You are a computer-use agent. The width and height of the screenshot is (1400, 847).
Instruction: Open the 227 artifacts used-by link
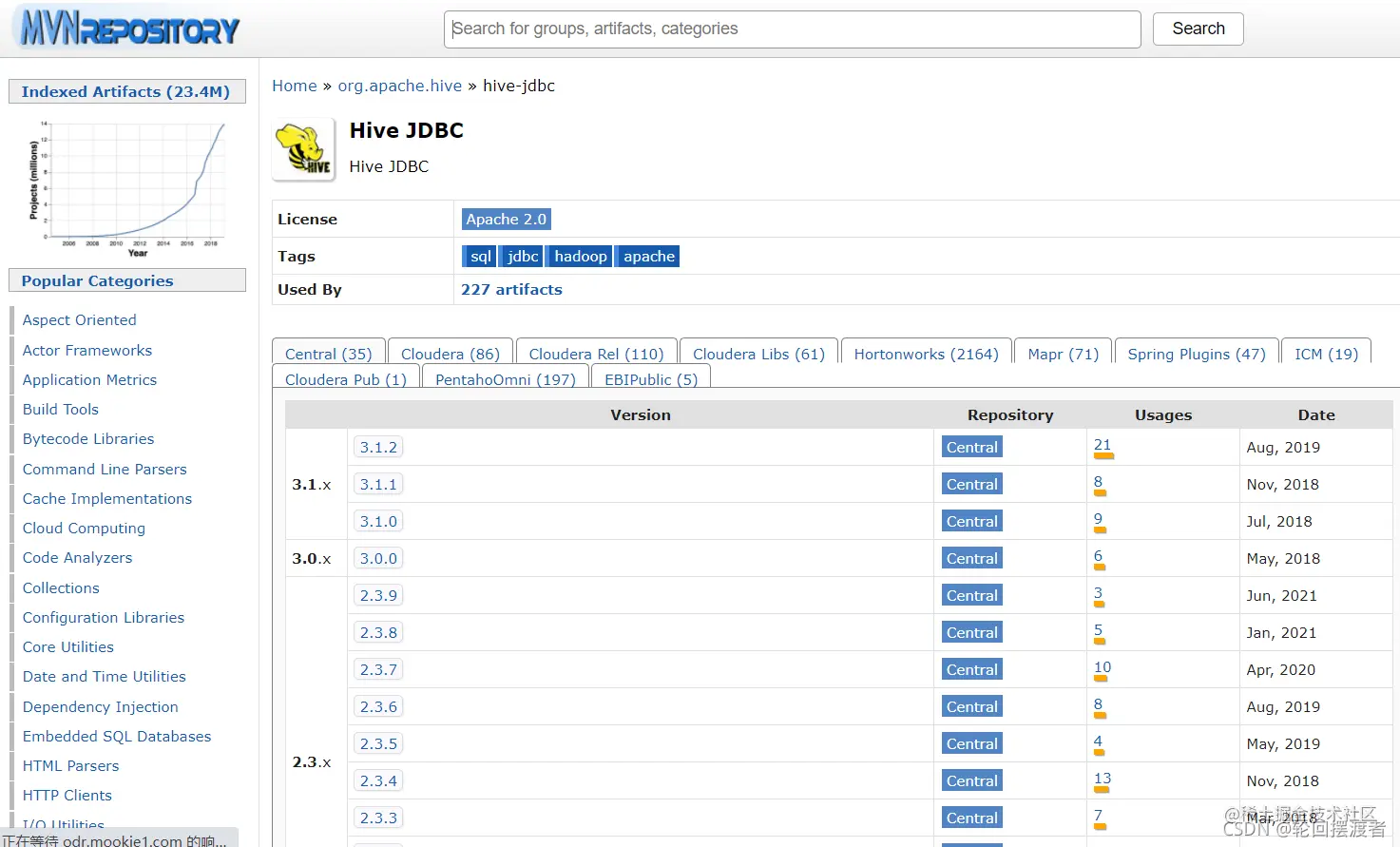511,290
